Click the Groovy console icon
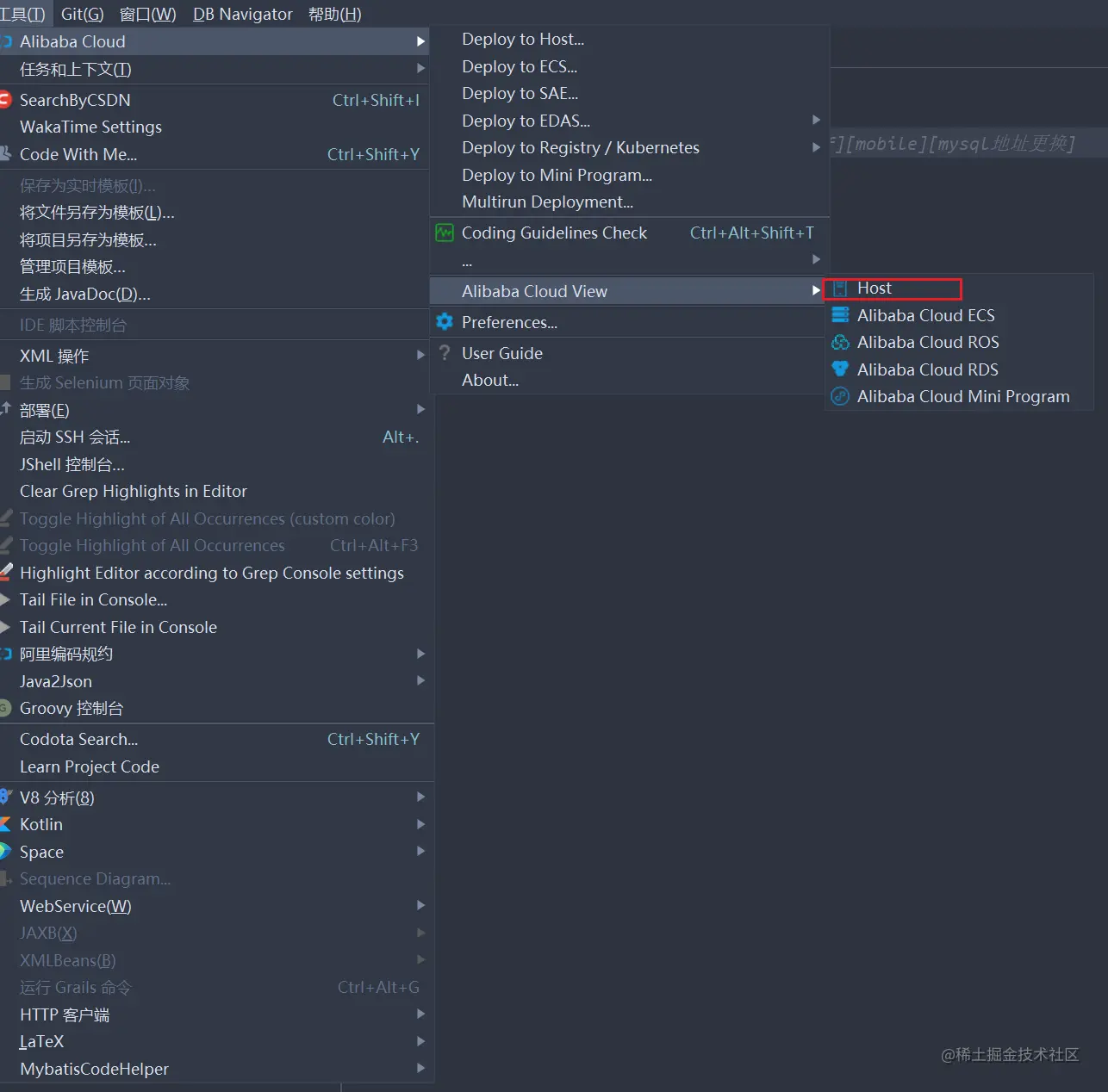This screenshot has width=1108, height=1092. click(5, 708)
